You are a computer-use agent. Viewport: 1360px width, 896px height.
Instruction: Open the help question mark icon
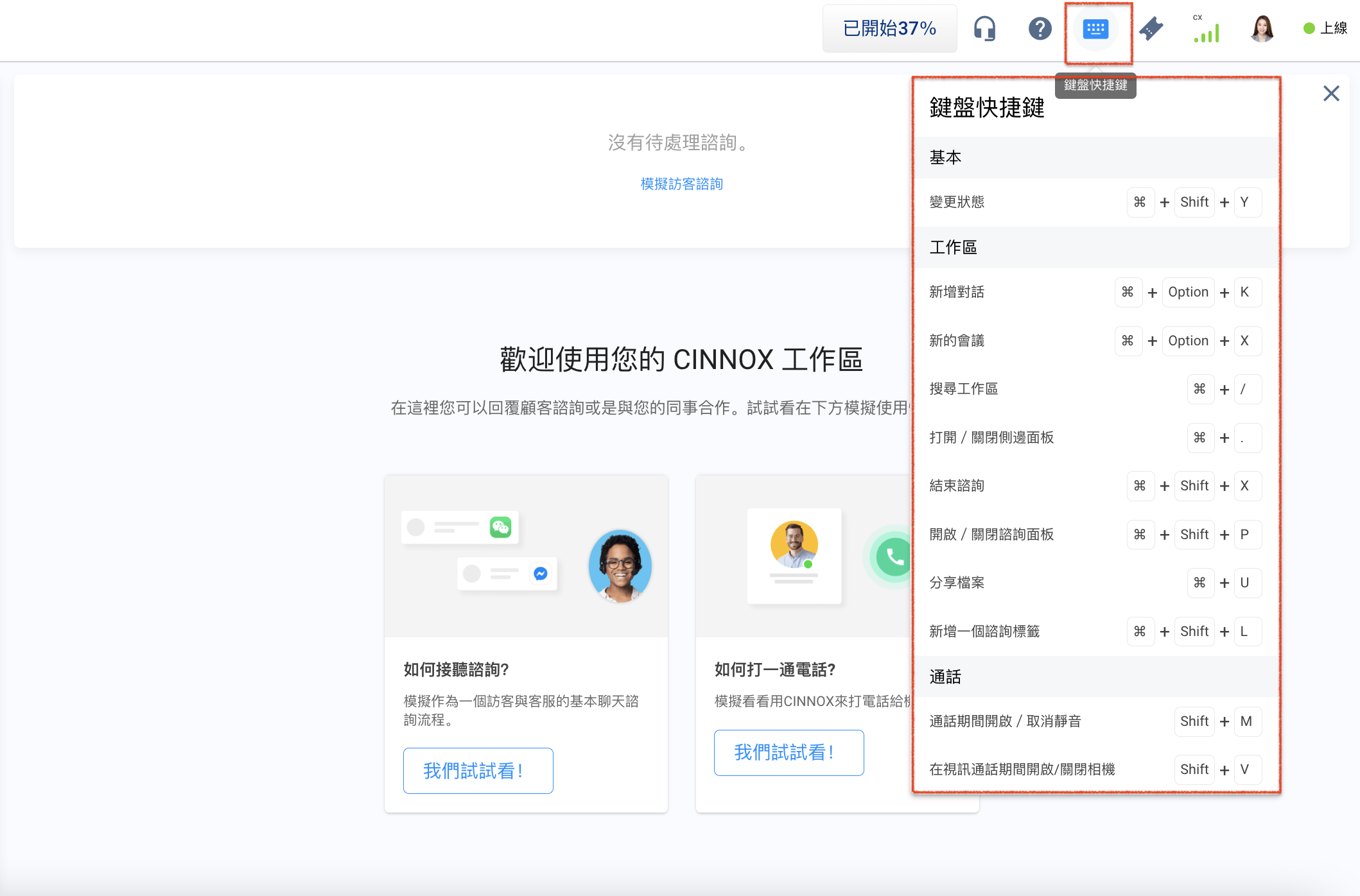(x=1040, y=29)
